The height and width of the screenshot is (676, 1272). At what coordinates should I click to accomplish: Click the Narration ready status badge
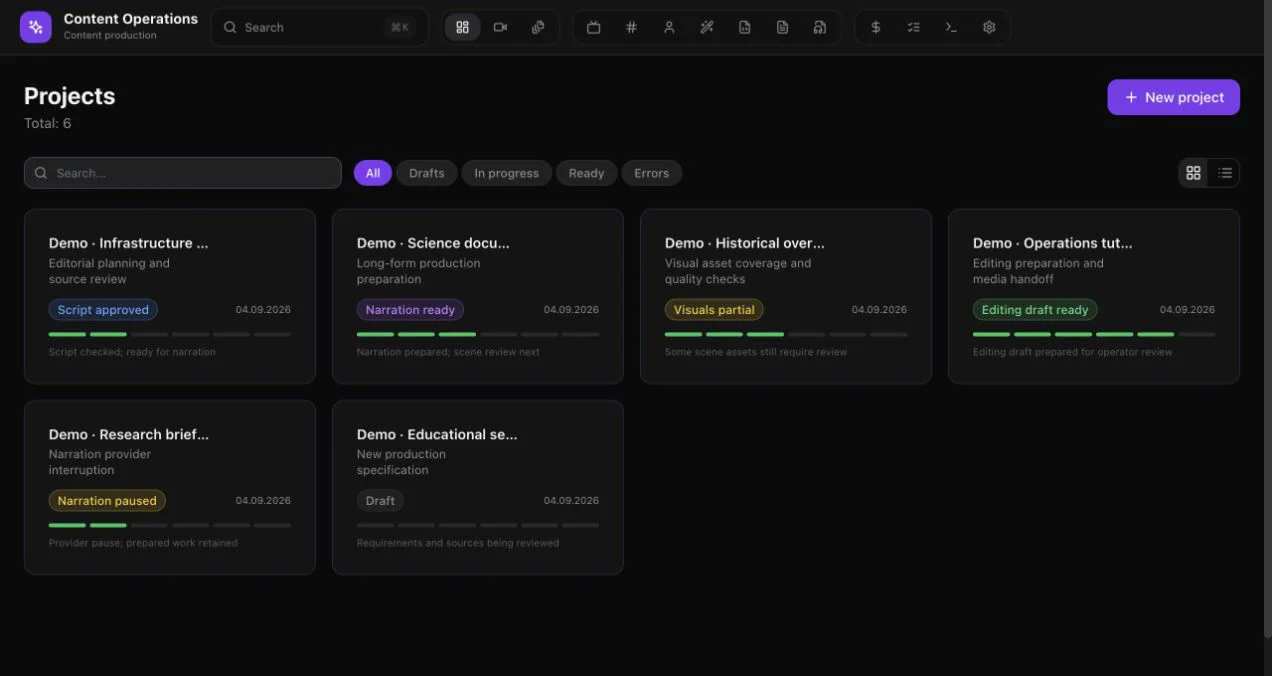(x=410, y=310)
